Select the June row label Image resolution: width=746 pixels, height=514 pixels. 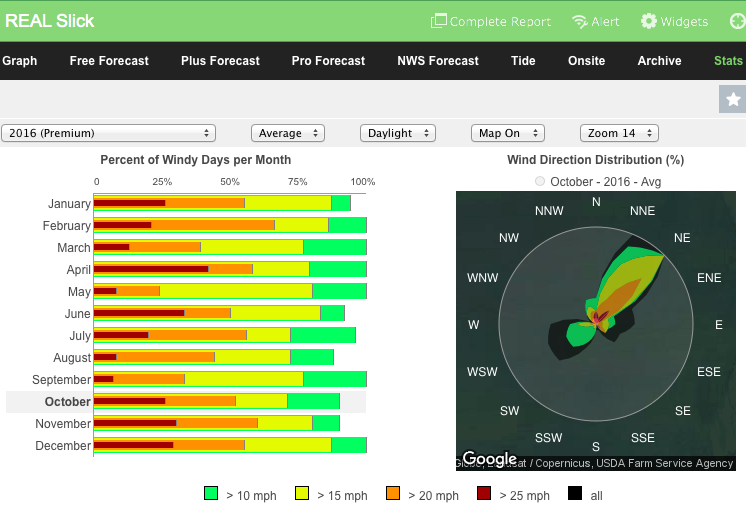(78, 314)
